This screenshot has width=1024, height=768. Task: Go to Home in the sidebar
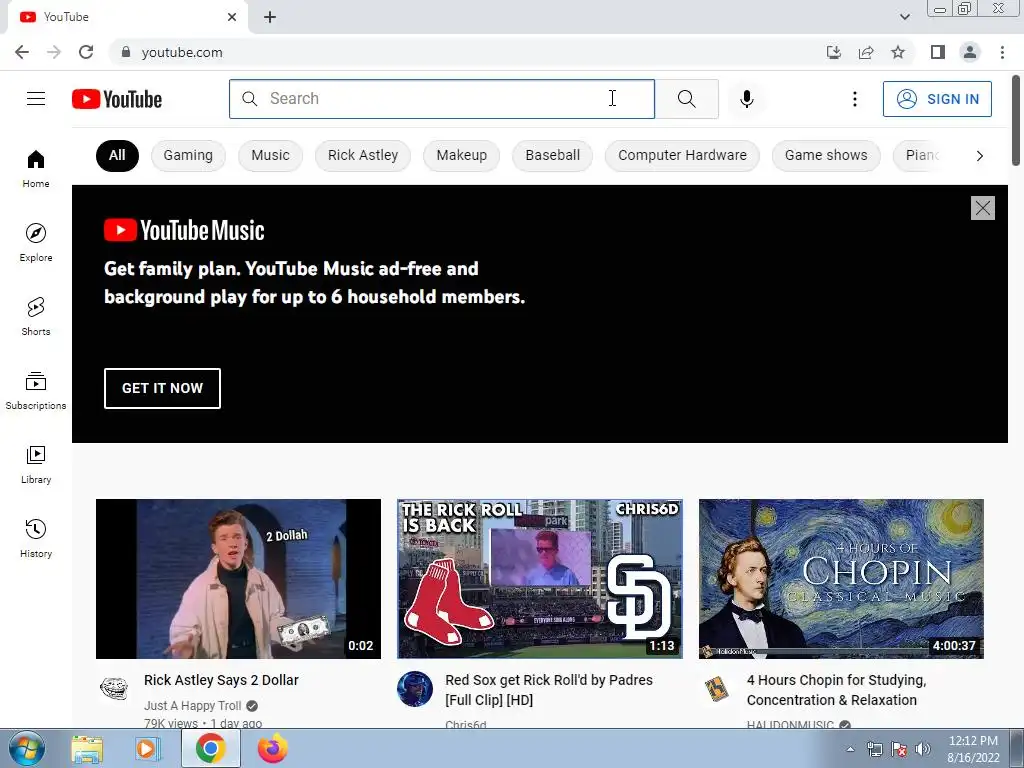click(36, 168)
